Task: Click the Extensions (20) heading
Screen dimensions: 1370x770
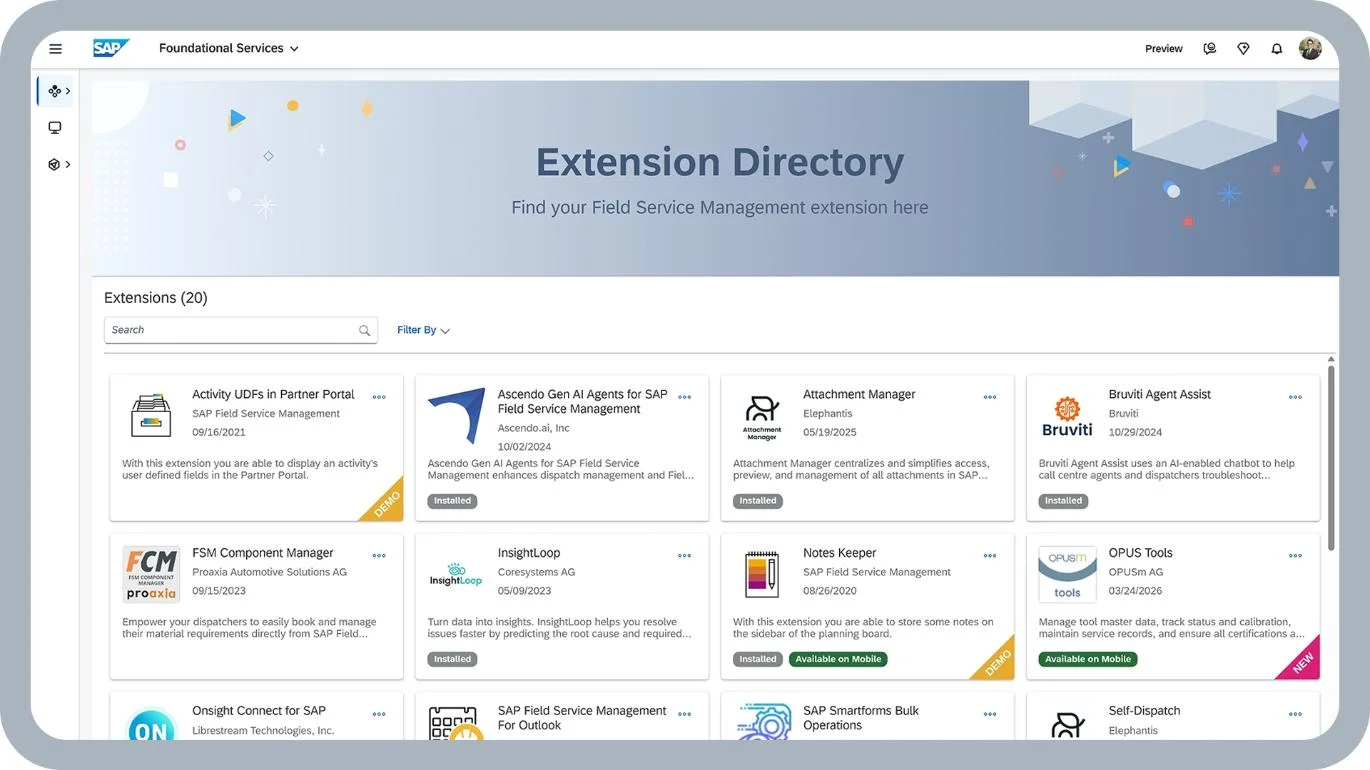Action: tap(156, 298)
